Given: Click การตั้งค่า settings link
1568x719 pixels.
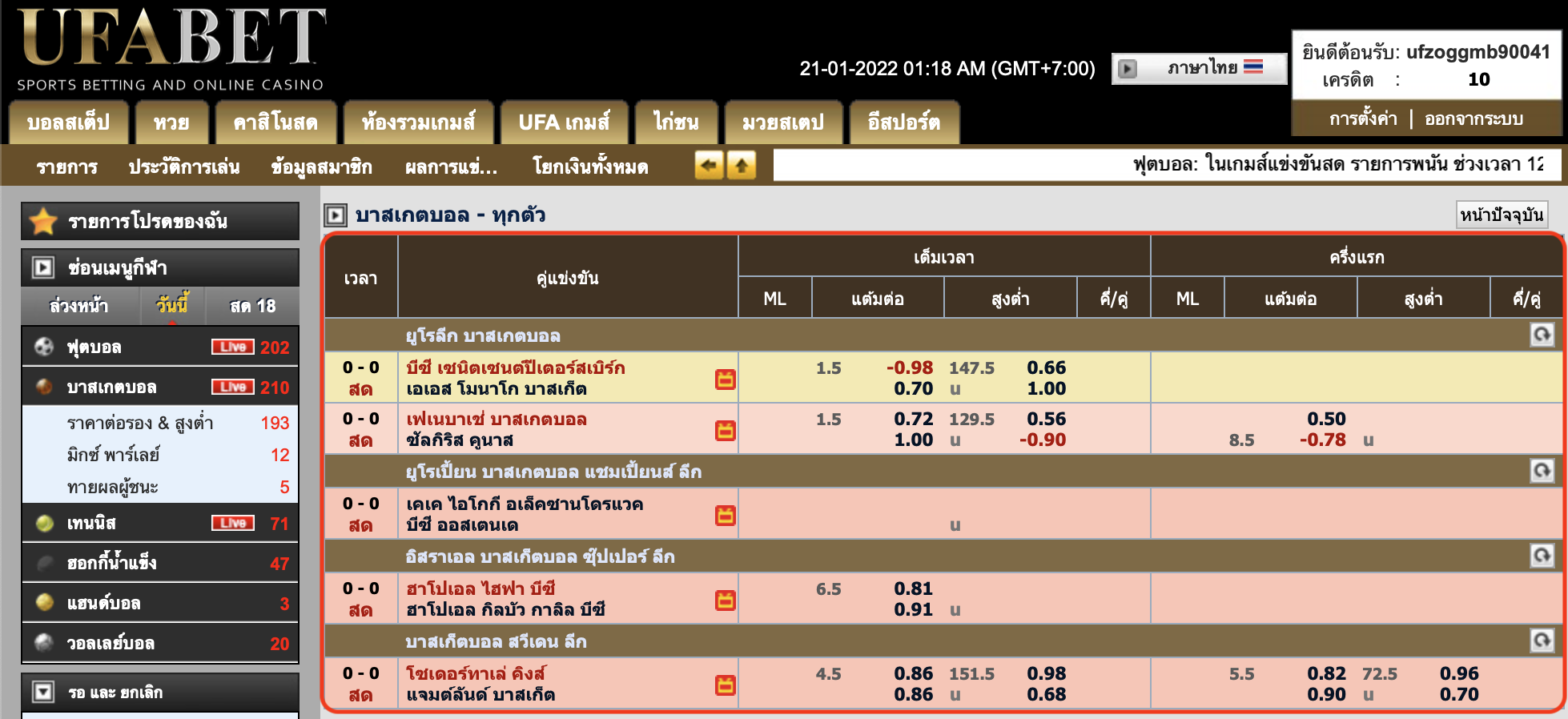Looking at the screenshot, I should [x=1363, y=118].
